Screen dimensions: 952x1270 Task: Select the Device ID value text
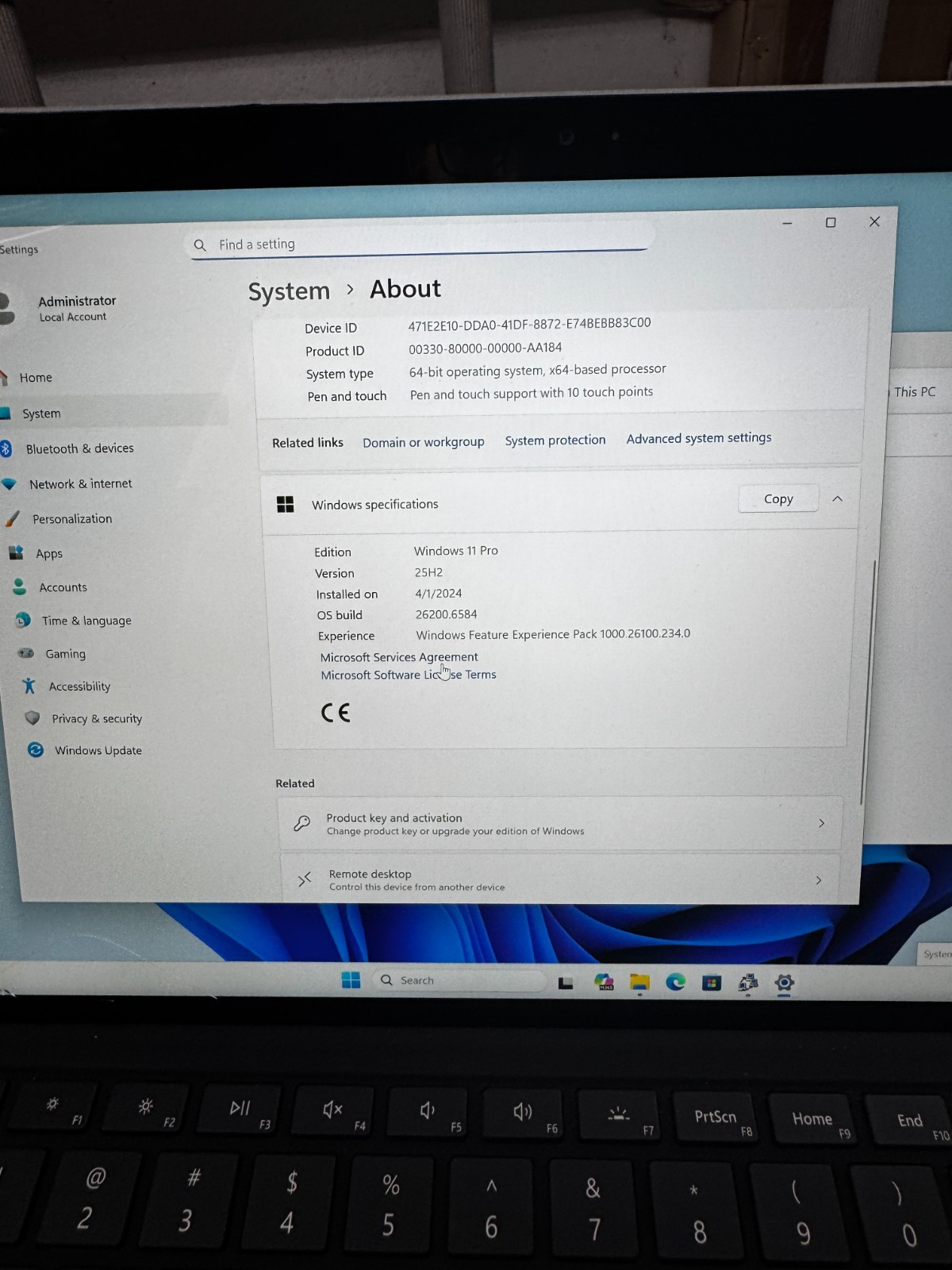tap(529, 324)
